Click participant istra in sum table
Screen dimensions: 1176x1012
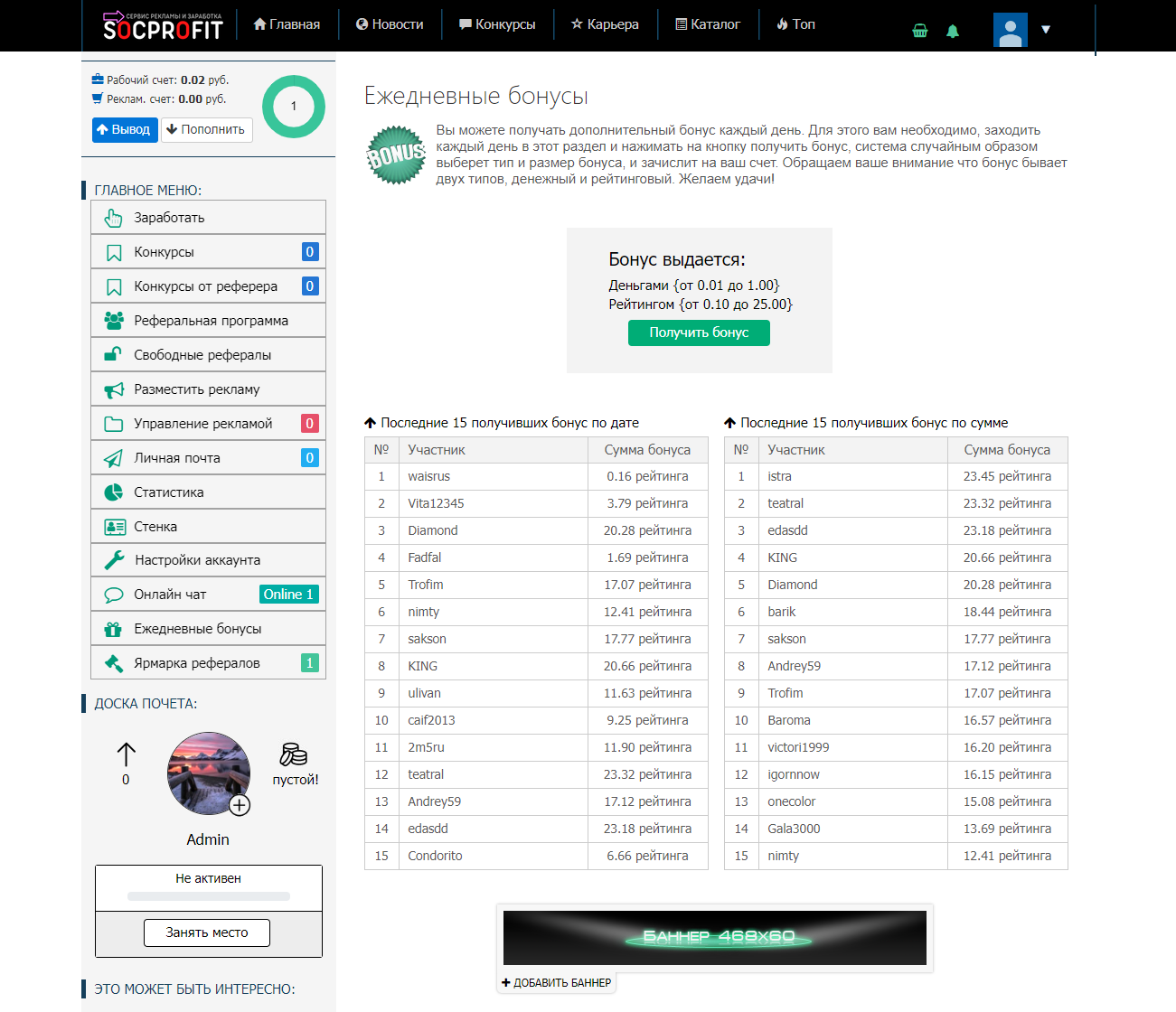(779, 476)
